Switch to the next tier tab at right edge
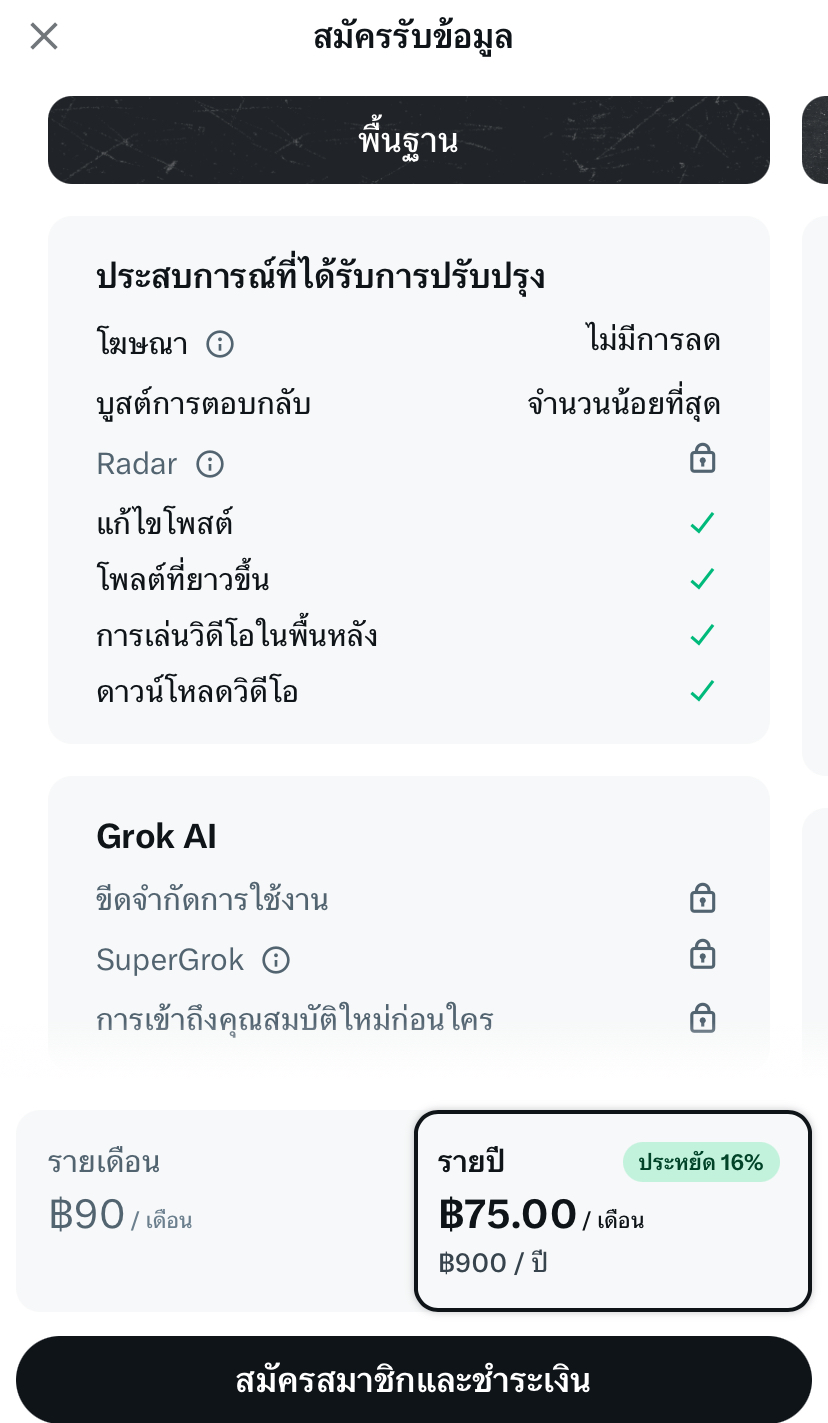 (816, 140)
